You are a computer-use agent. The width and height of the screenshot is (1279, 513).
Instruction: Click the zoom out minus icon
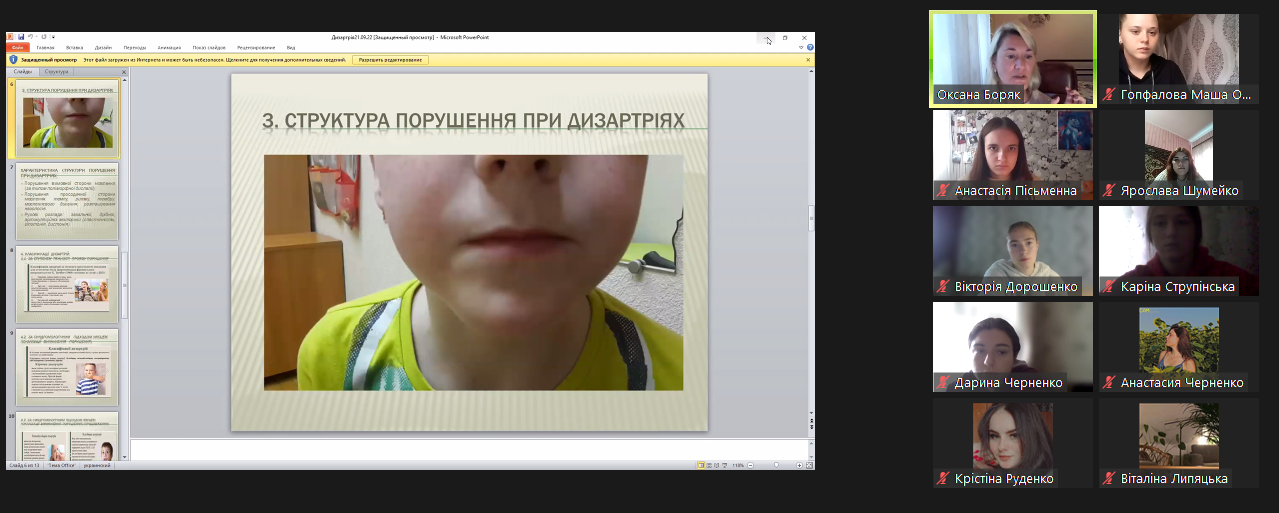(x=752, y=466)
